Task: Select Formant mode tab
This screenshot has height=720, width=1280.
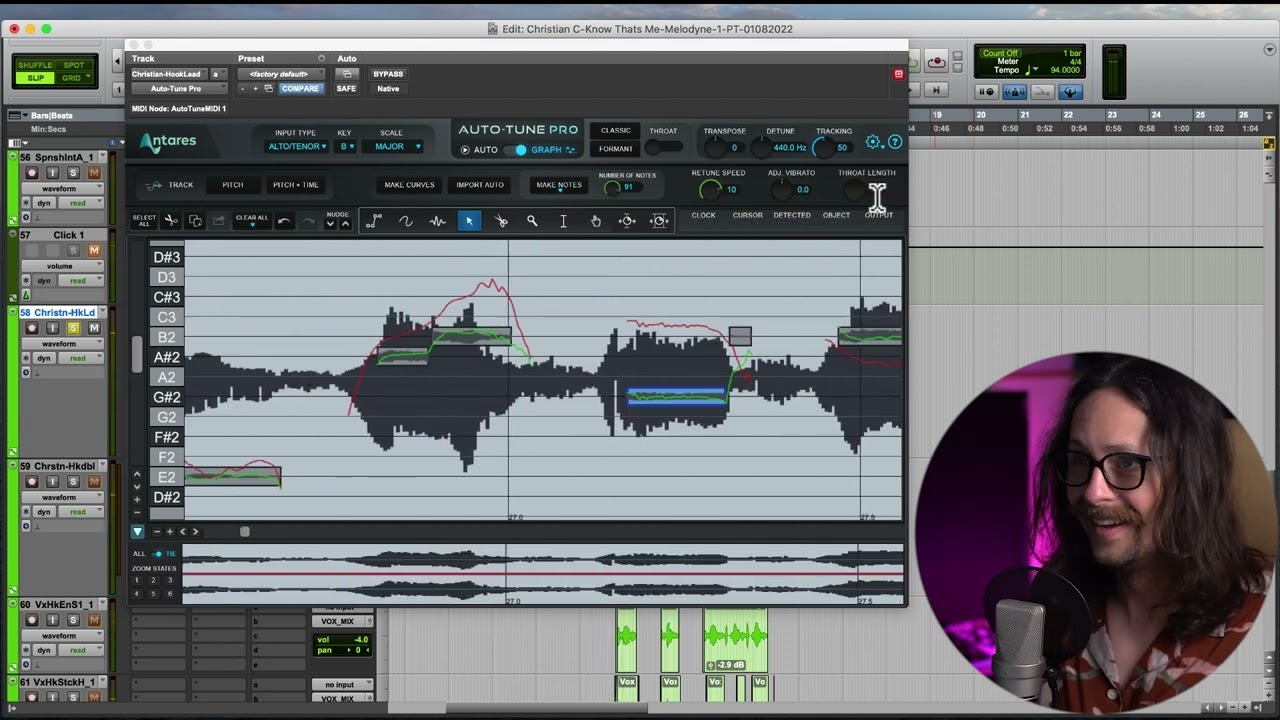Action: point(615,149)
